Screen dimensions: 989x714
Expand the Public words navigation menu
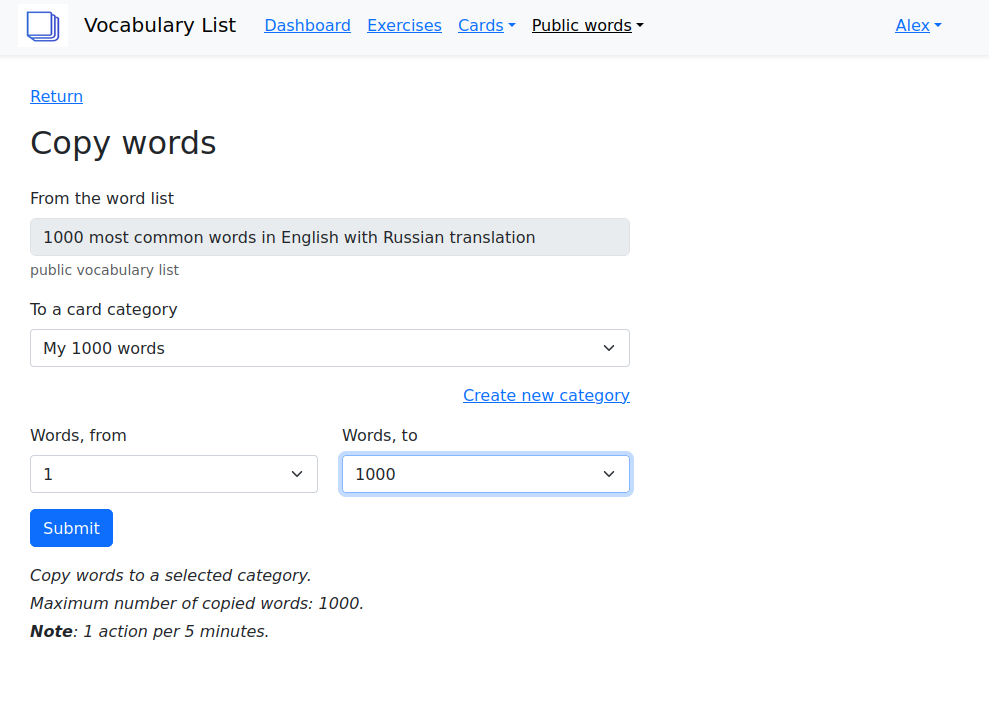(x=587, y=26)
